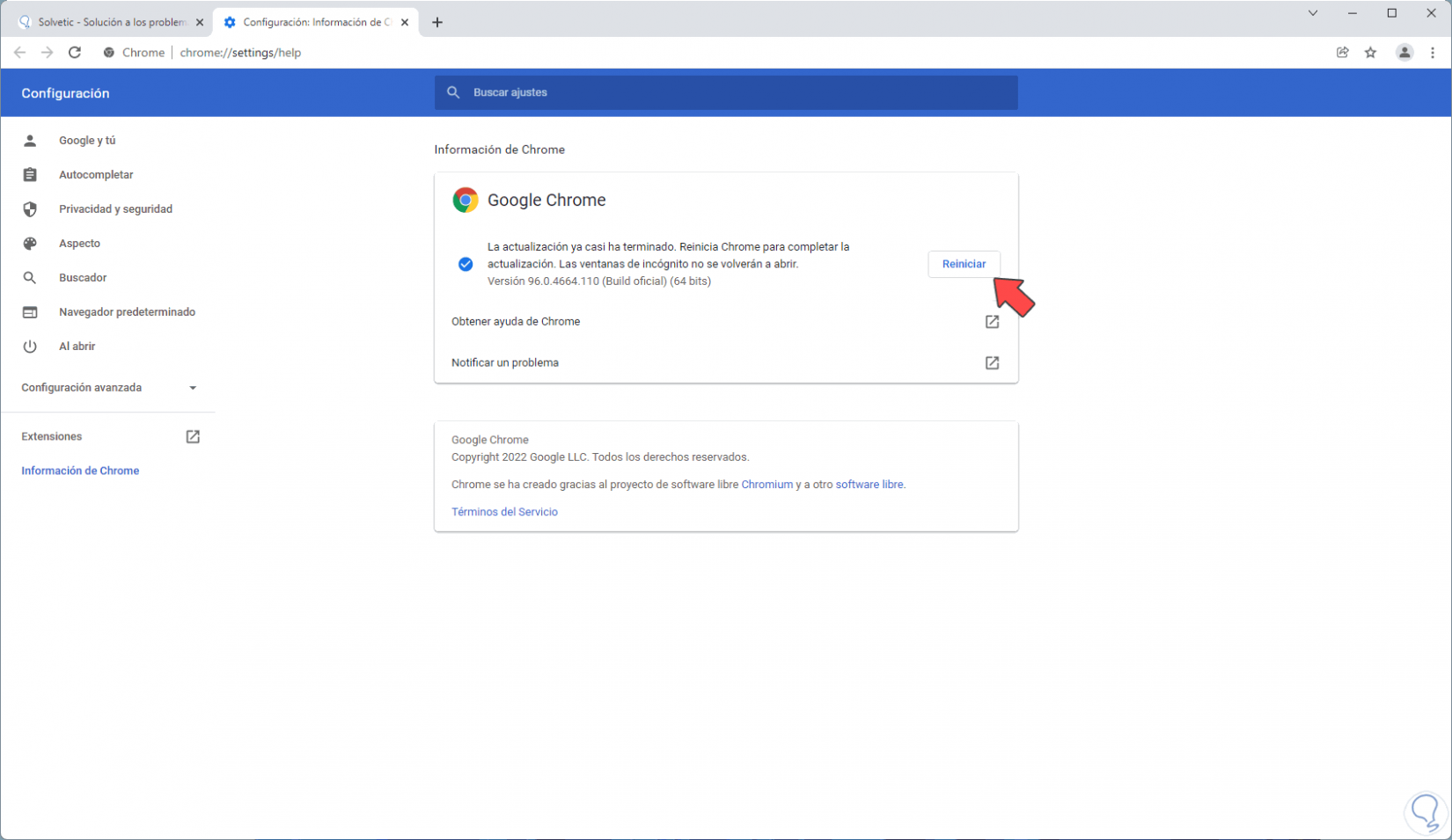Click the external link icon beside Extensiones

(x=193, y=436)
